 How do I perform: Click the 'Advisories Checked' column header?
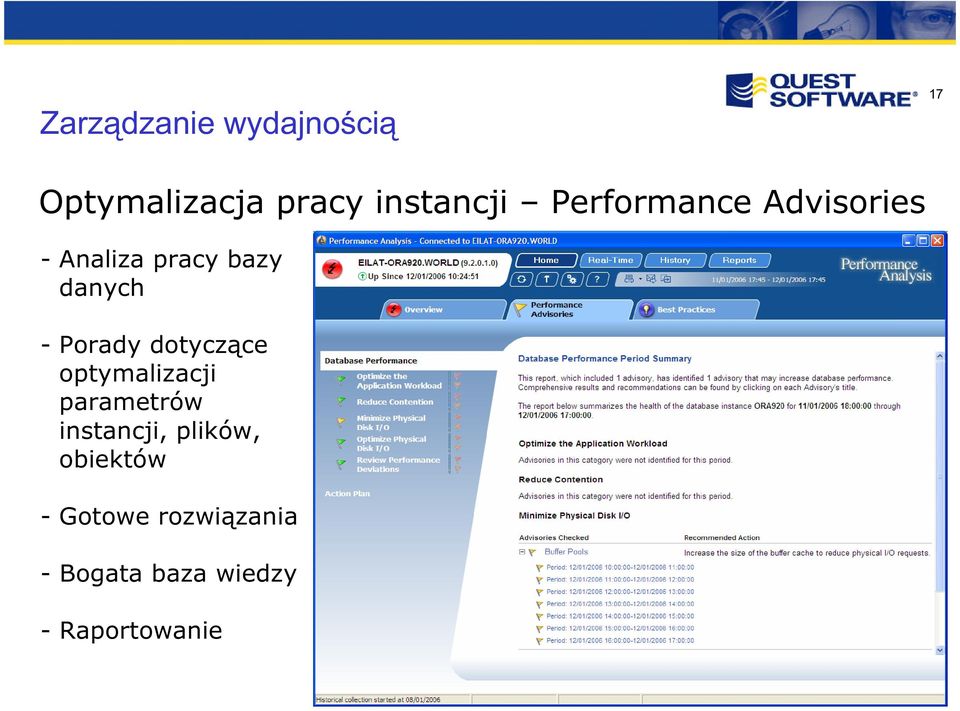[x=553, y=538]
